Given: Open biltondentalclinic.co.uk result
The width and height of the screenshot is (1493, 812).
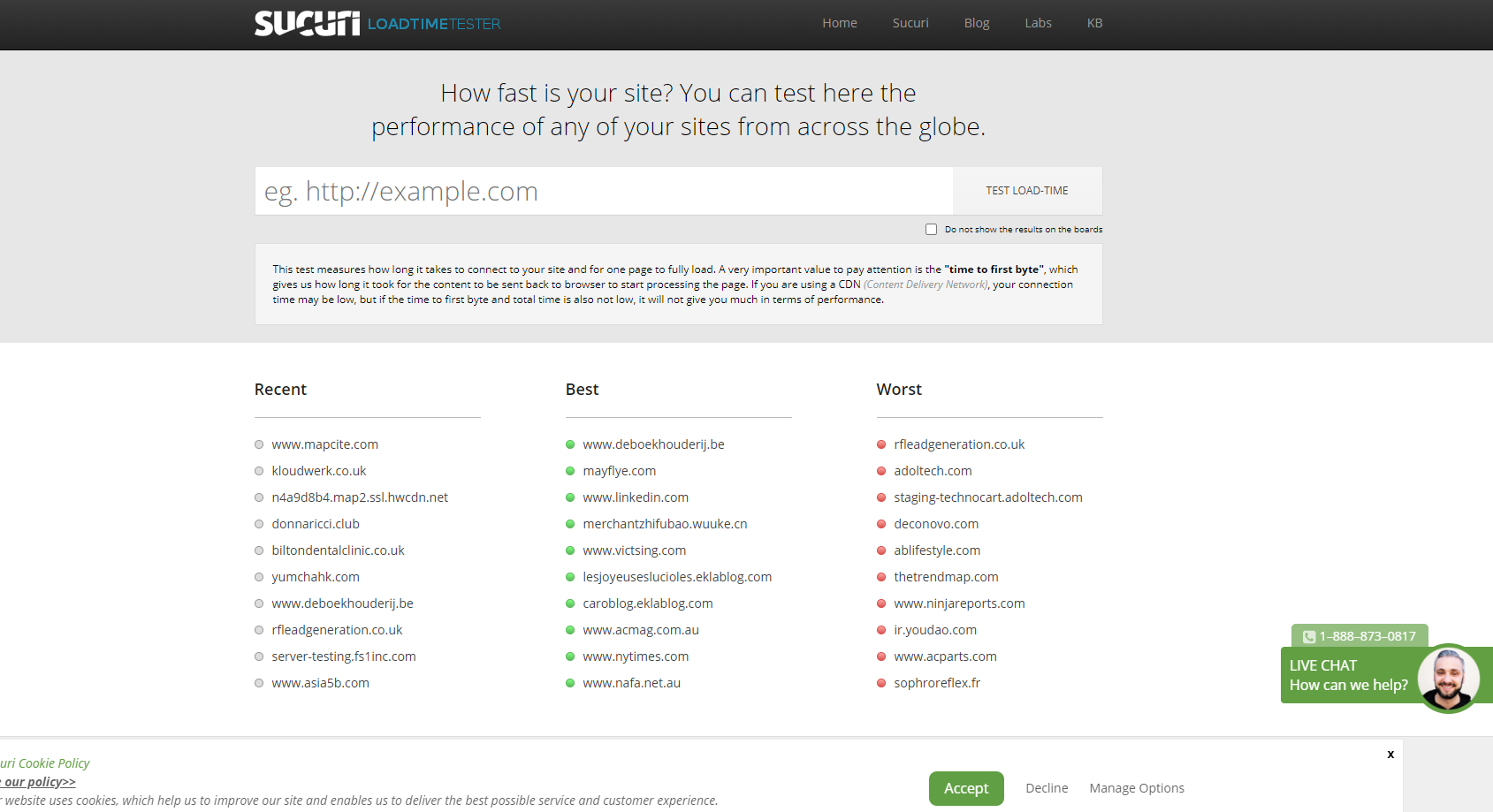Looking at the screenshot, I should [338, 550].
